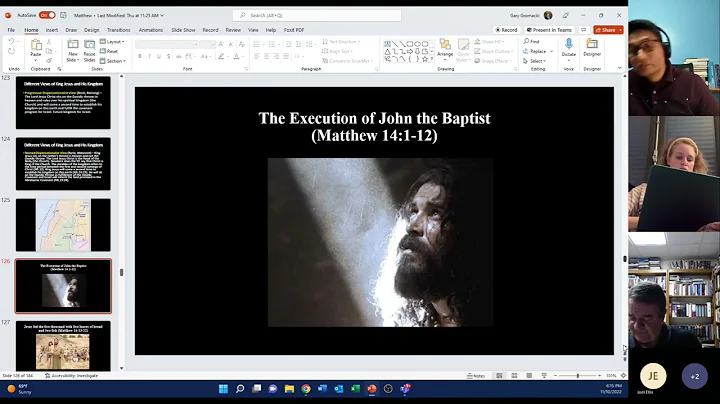The width and height of the screenshot is (720, 404).
Task: Toggle Normal view button in status bar
Action: click(499, 376)
